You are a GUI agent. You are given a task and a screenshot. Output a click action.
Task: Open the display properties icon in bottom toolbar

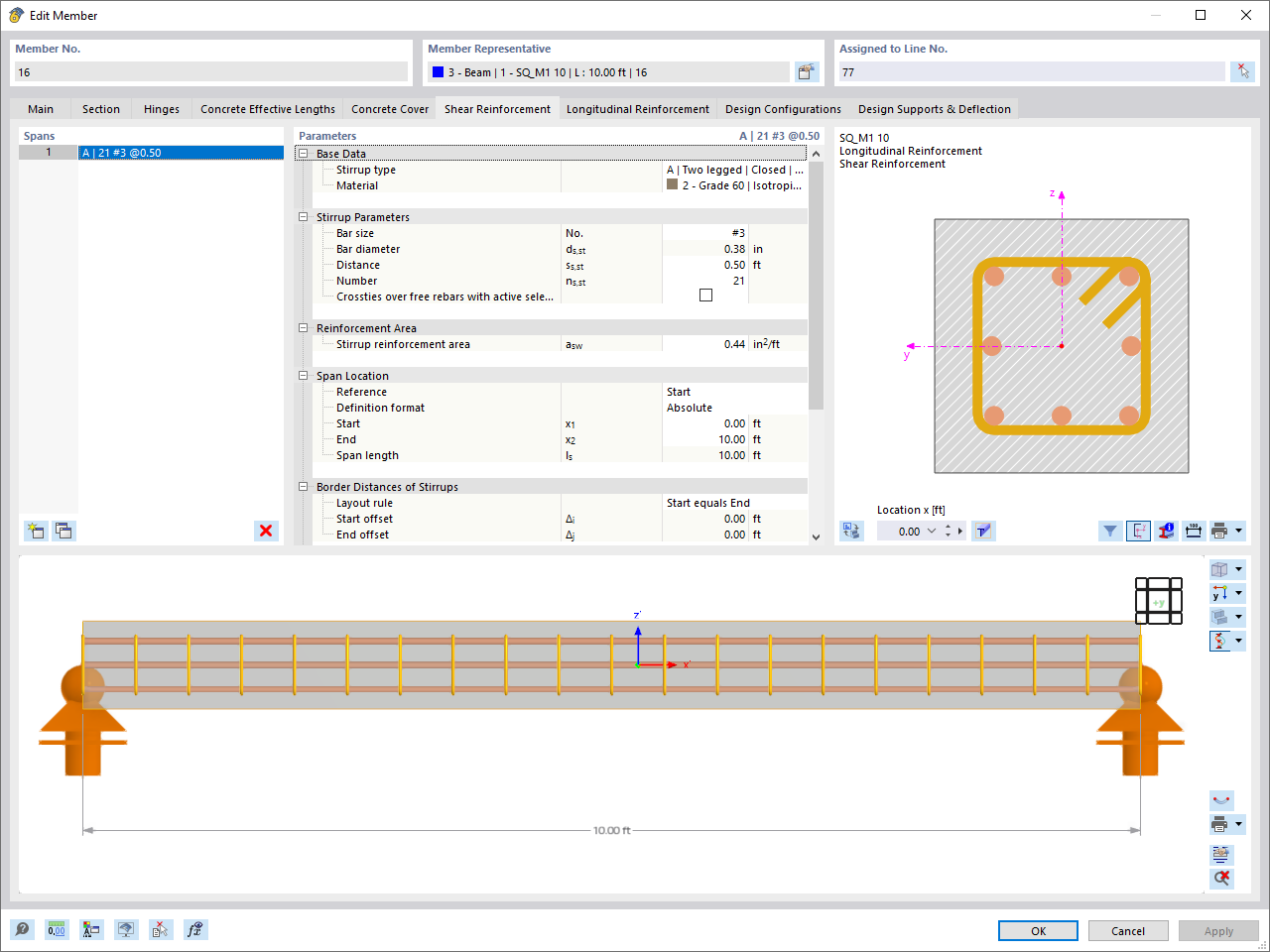[91, 929]
